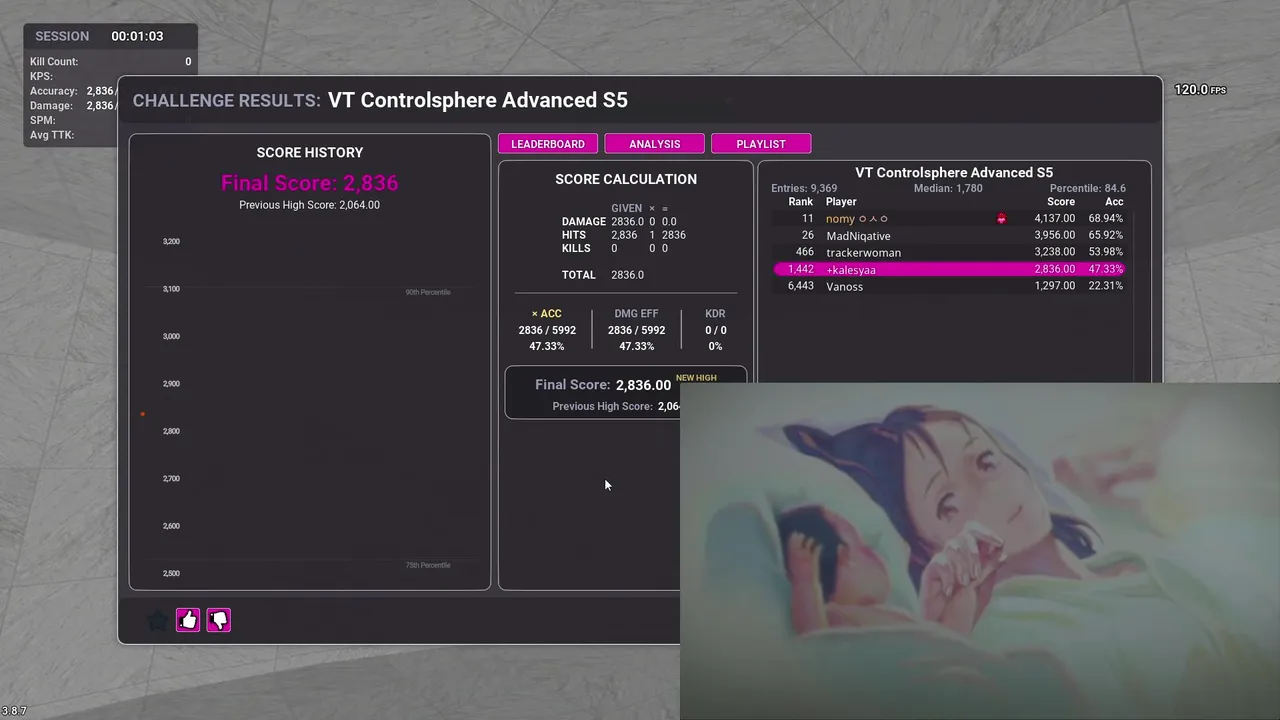Open the PLAYLIST tab
Viewport: 1280px width, 720px height.
click(761, 144)
